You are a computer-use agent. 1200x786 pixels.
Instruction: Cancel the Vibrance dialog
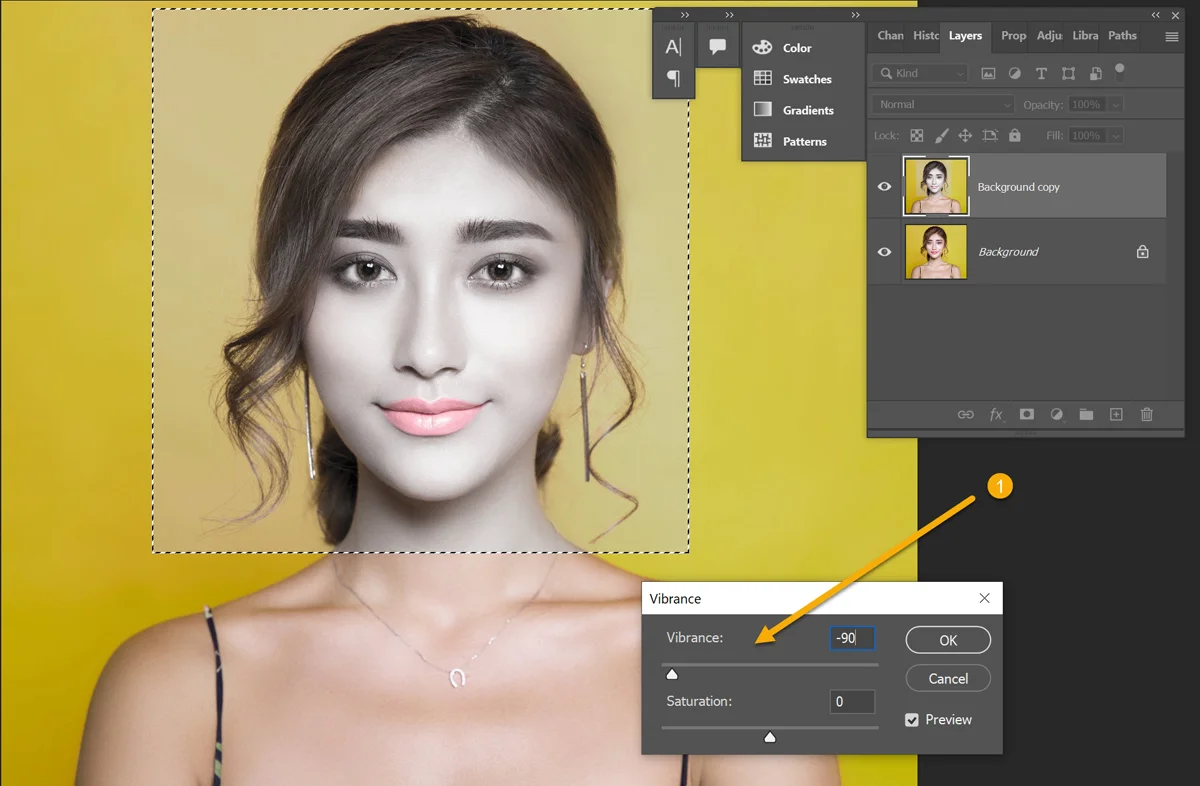click(x=948, y=678)
